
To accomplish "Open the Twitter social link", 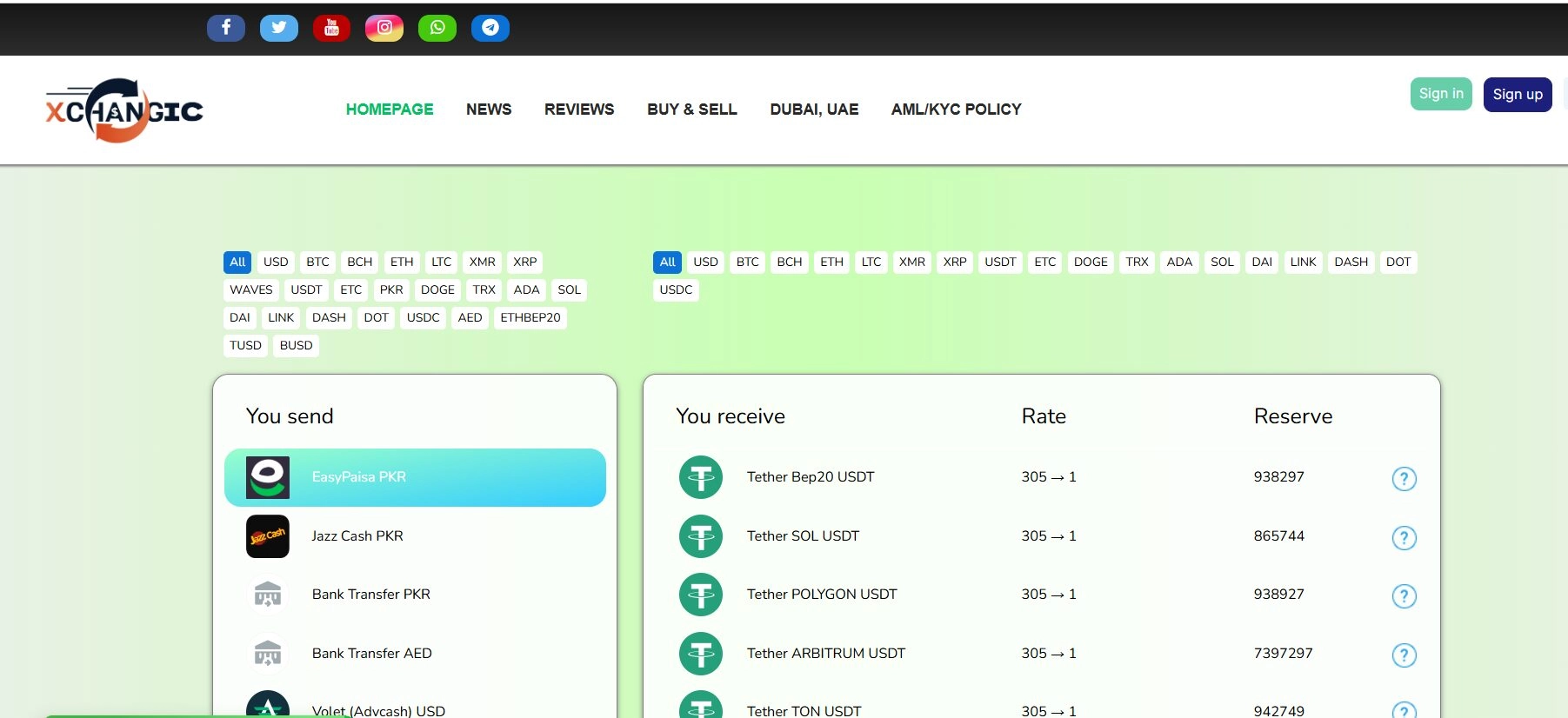I will (279, 28).
